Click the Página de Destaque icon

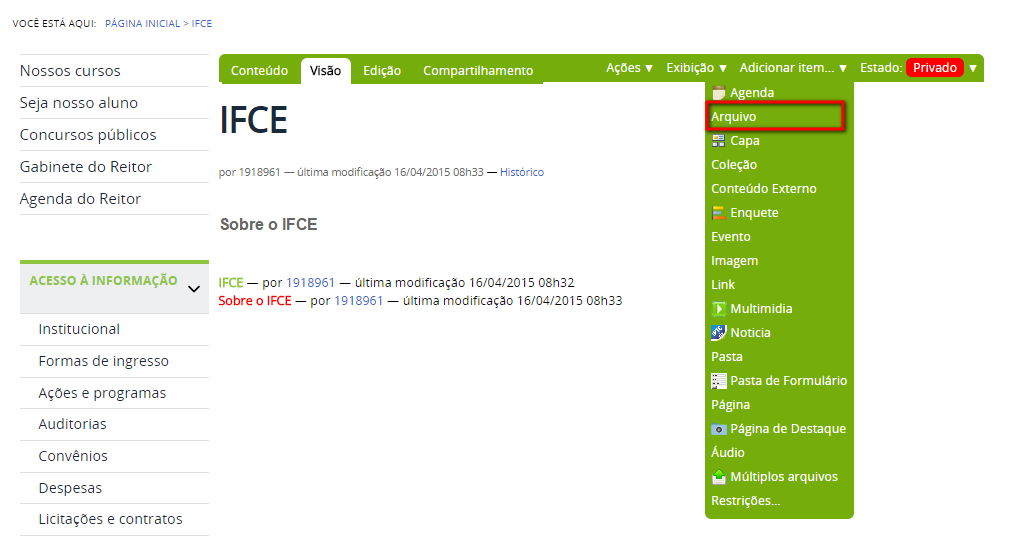tap(718, 429)
